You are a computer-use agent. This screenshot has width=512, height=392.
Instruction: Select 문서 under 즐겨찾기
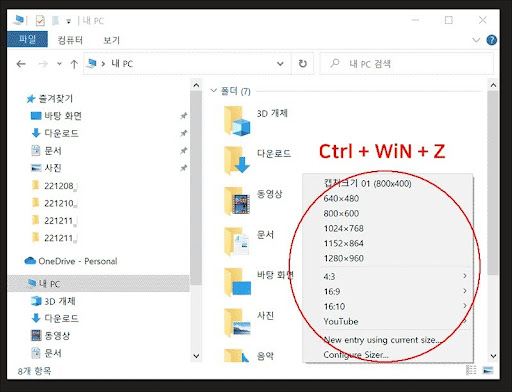click(46, 151)
